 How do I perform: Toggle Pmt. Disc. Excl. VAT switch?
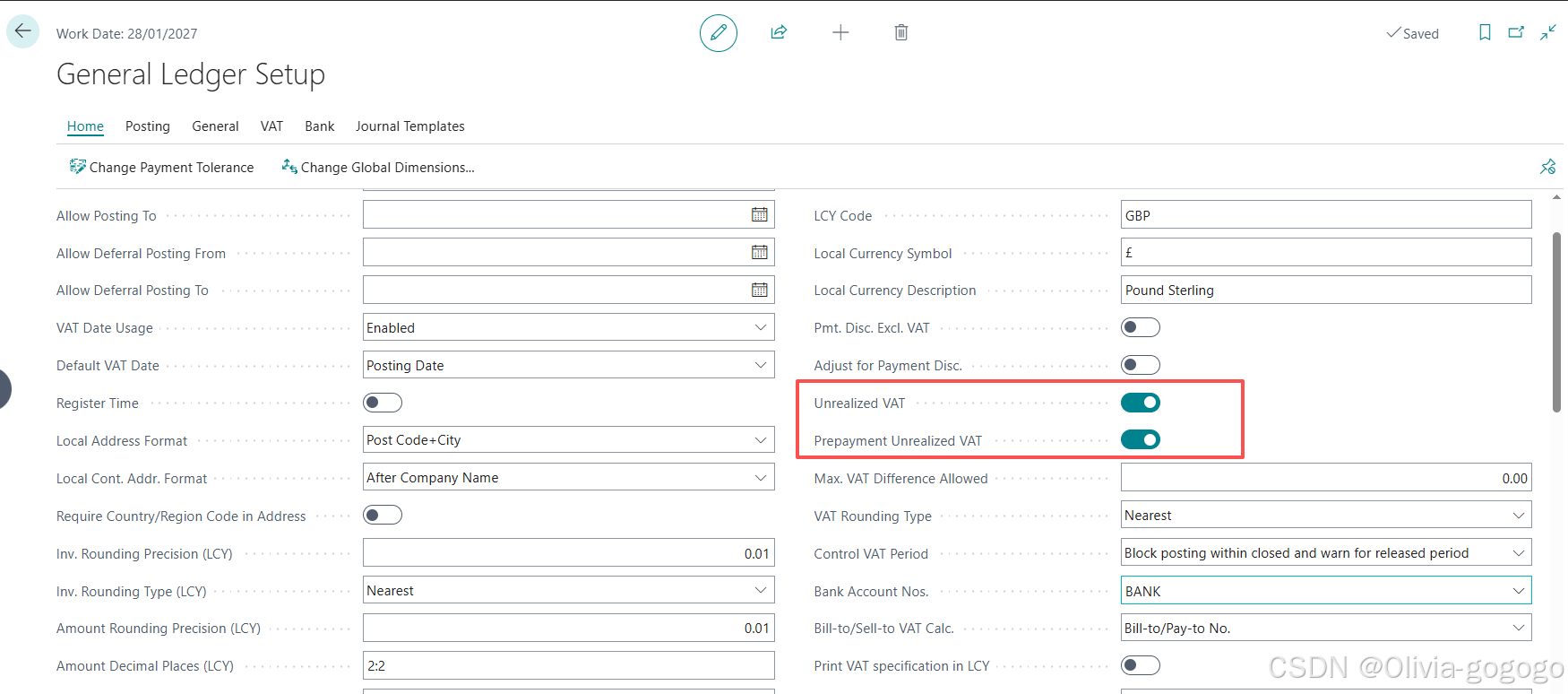1141,327
